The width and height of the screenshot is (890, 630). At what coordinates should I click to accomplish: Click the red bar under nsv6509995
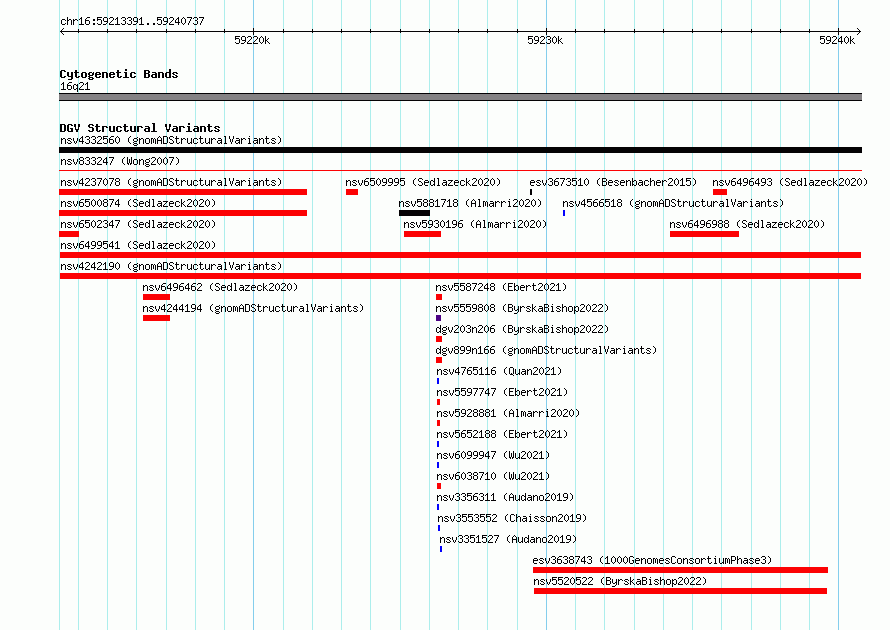[x=352, y=192]
